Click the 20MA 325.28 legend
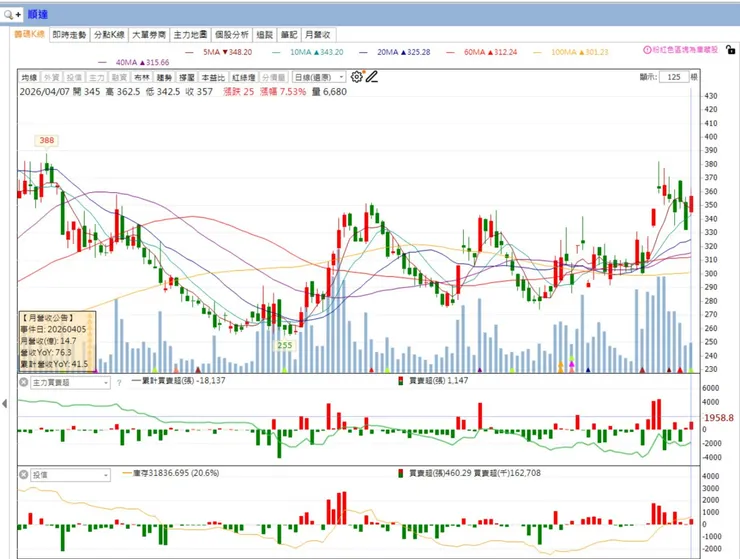This screenshot has height=559, width=740. 395,52
